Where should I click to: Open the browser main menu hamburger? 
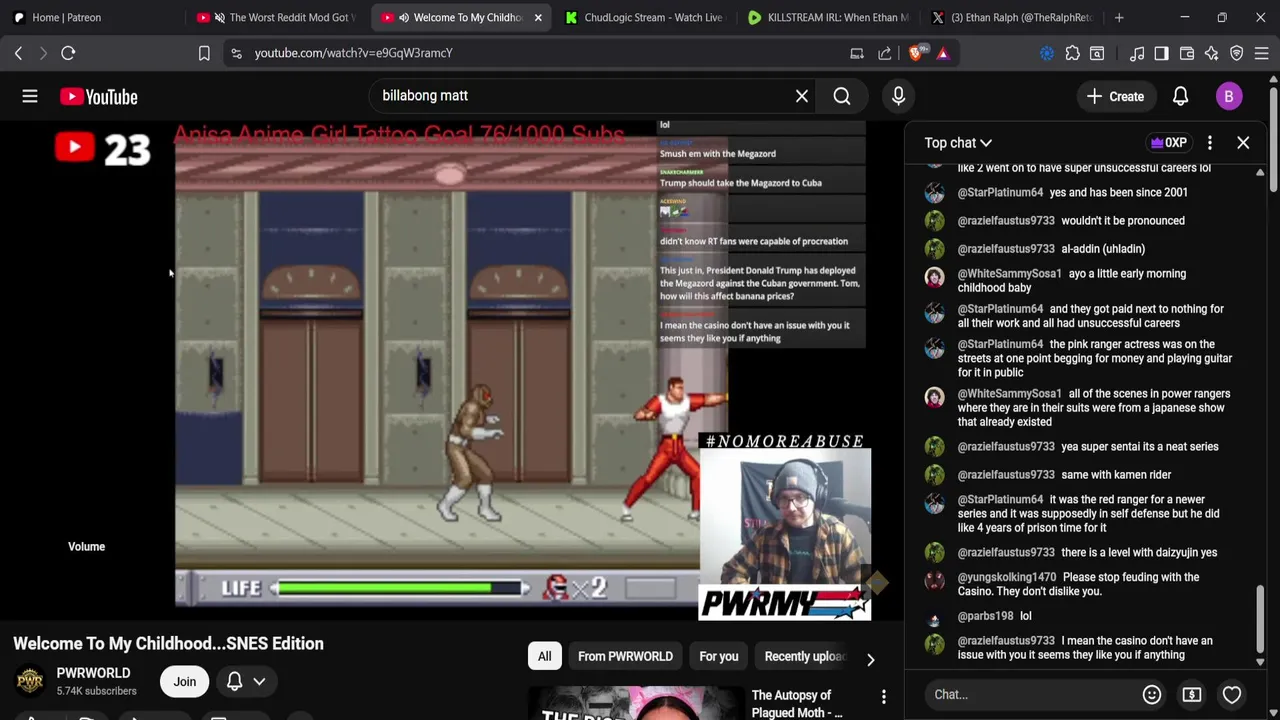(1262, 53)
